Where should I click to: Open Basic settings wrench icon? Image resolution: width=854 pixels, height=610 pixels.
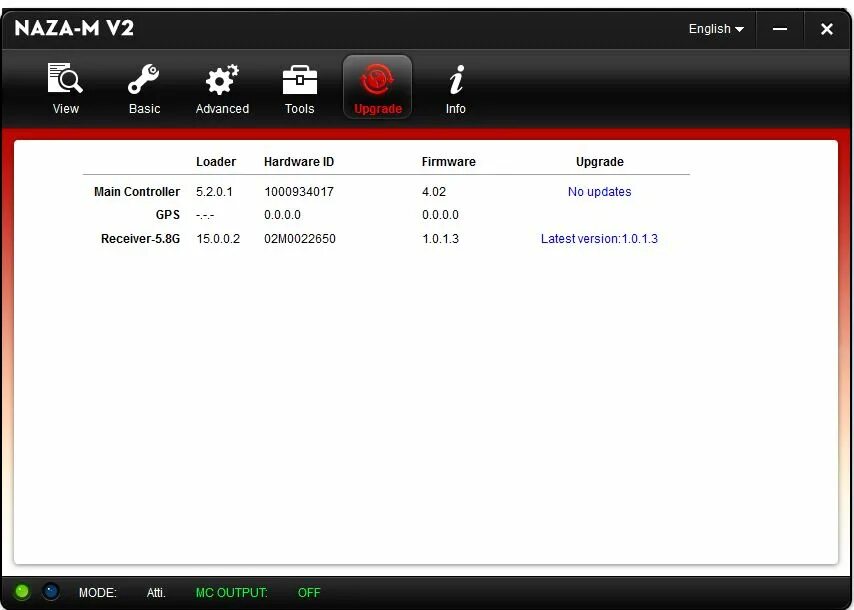coord(144,79)
